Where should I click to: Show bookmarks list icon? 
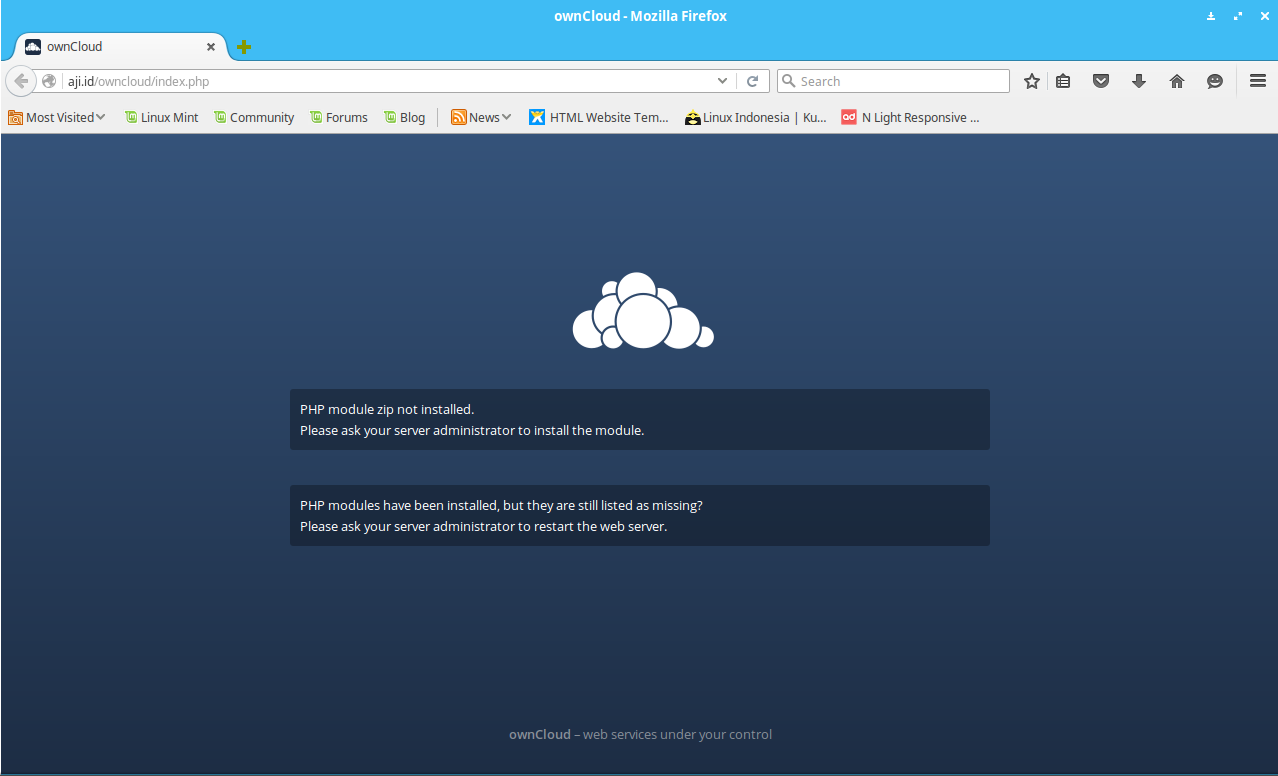pyautogui.click(x=1063, y=81)
